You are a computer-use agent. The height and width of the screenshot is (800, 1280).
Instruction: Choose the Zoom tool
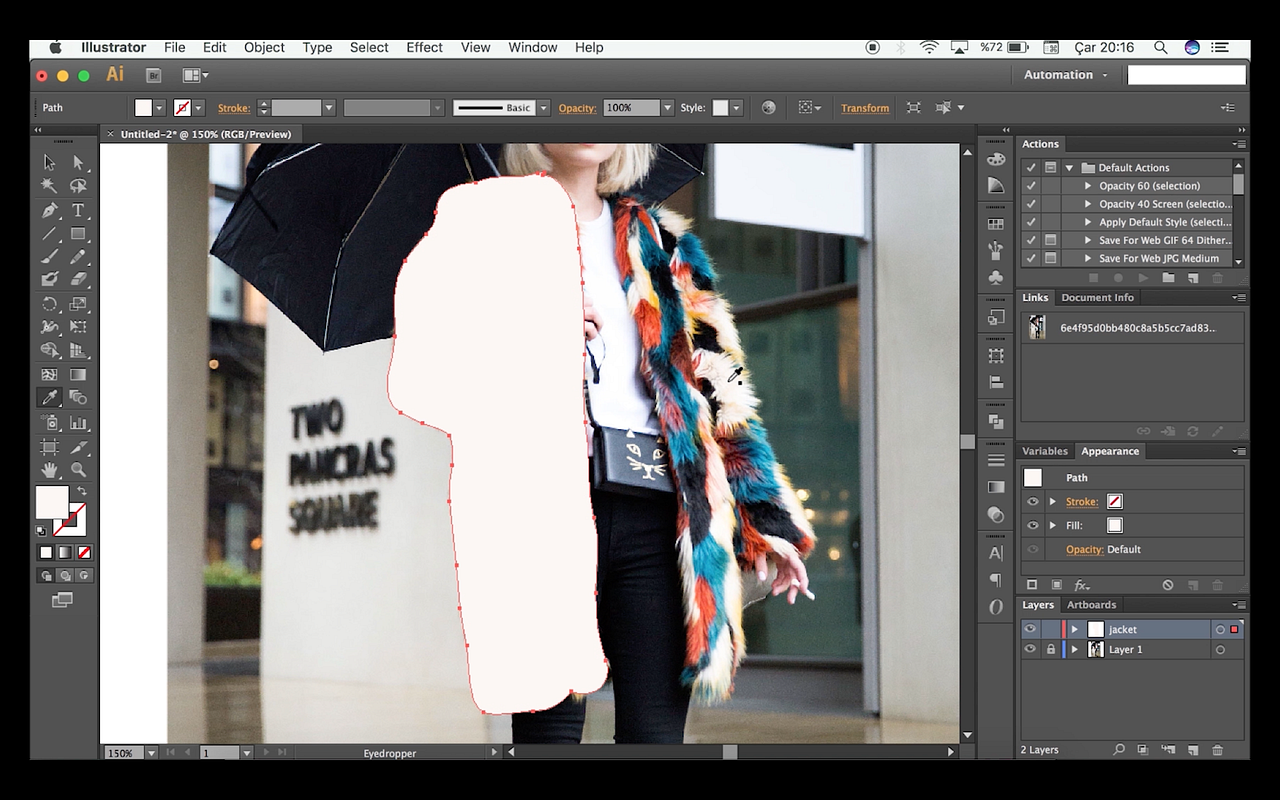(78, 468)
